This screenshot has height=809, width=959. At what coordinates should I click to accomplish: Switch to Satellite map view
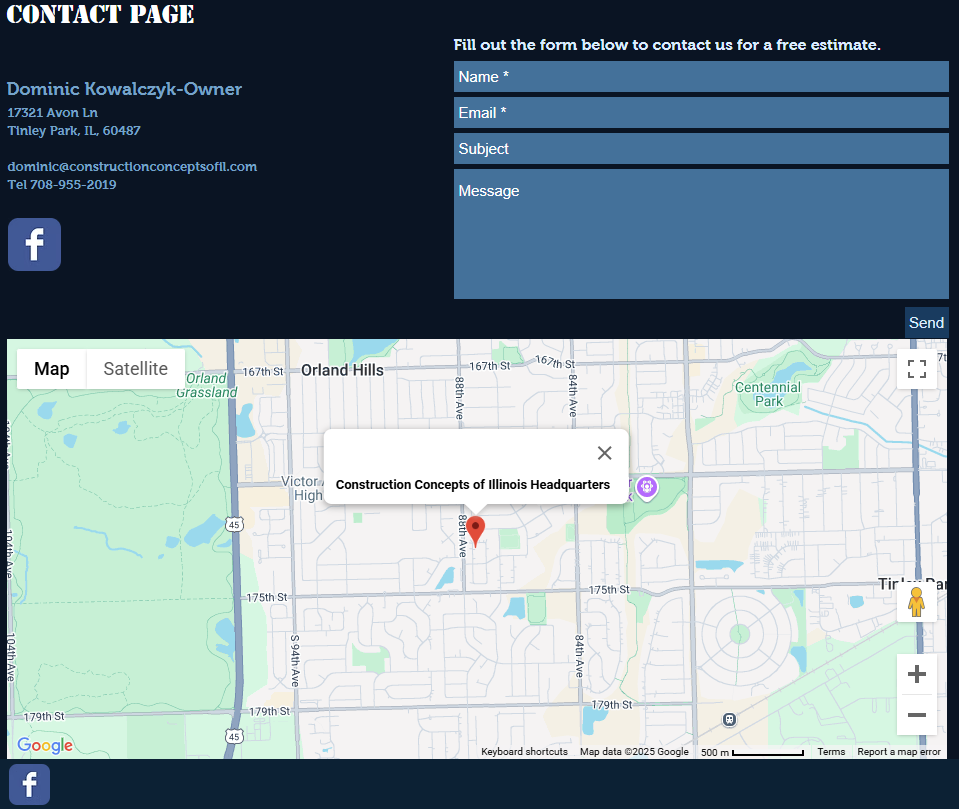[x=135, y=369]
